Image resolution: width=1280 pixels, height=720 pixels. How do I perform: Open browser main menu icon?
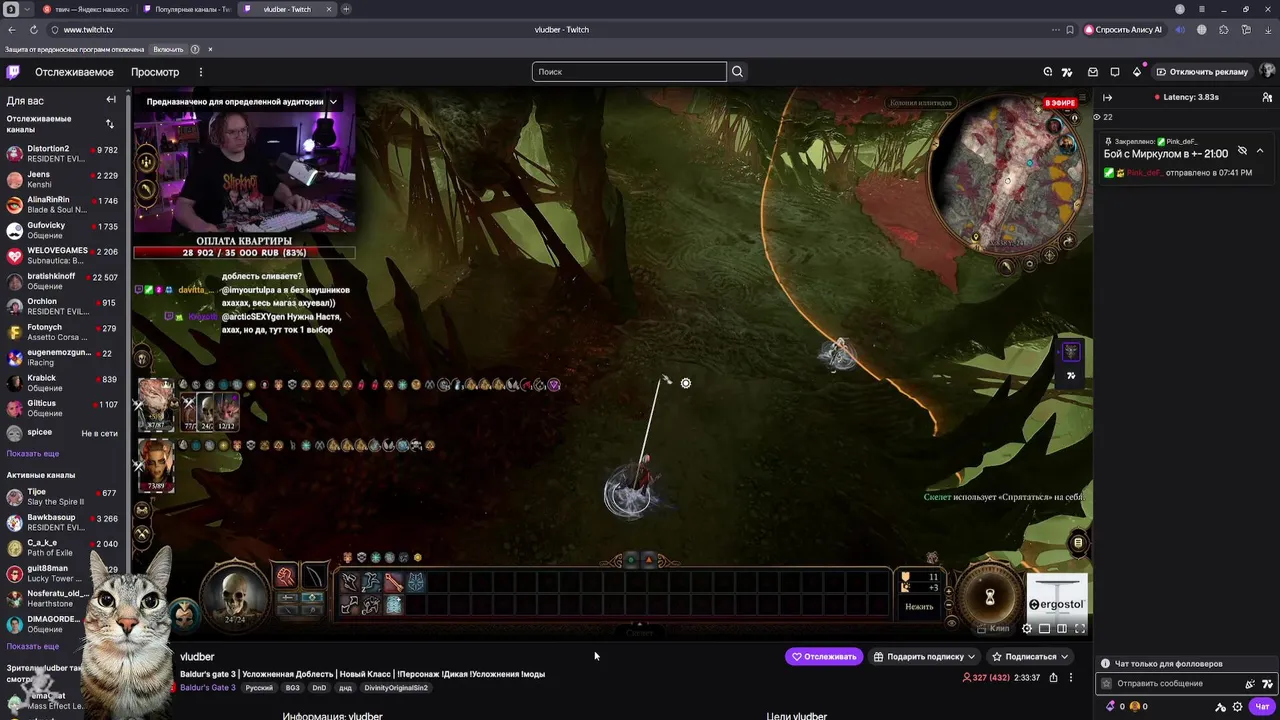1203,9
